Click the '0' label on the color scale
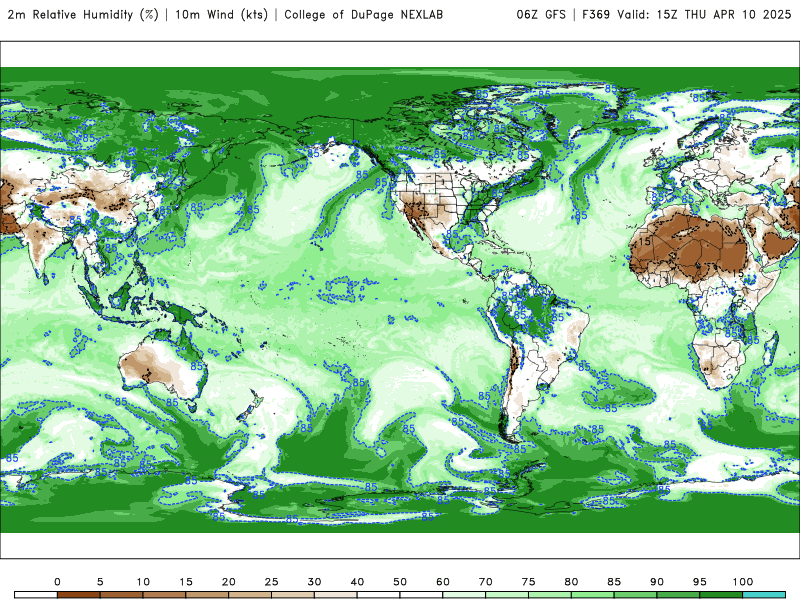The width and height of the screenshot is (800, 600). (x=57, y=582)
